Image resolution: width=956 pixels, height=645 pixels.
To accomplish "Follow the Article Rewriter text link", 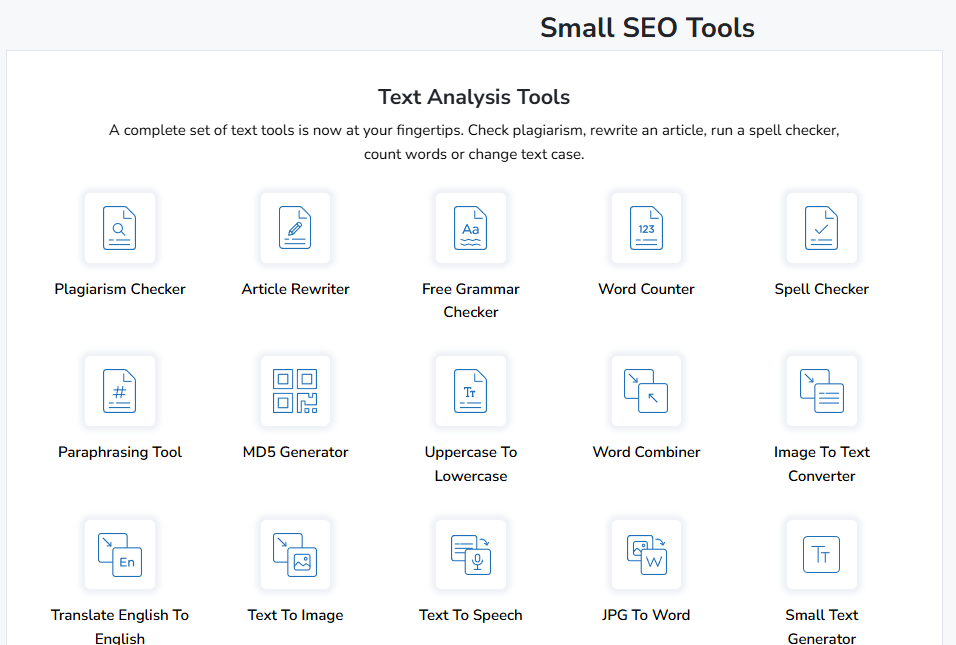I will 296,289.
